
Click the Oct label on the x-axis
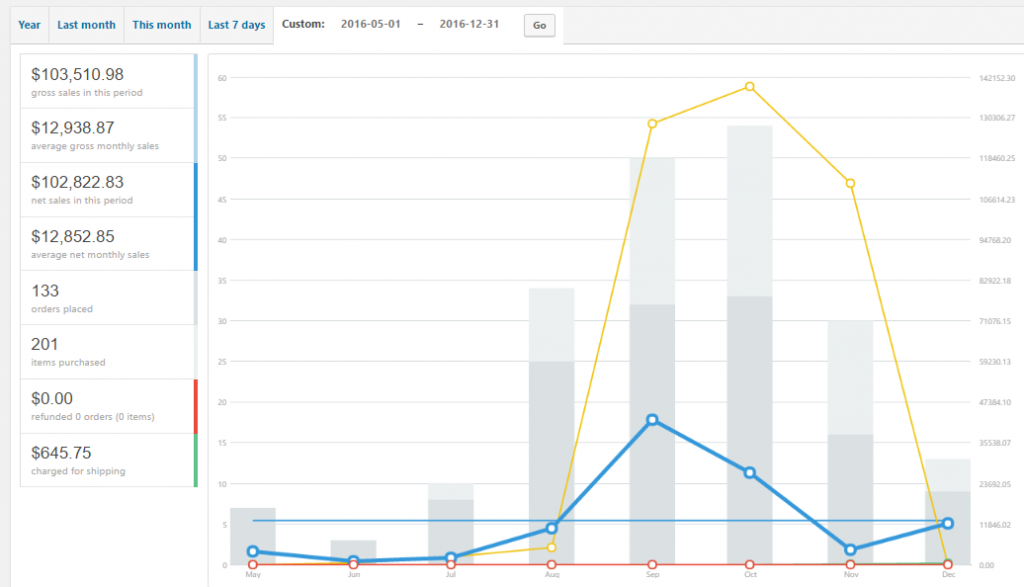750,575
